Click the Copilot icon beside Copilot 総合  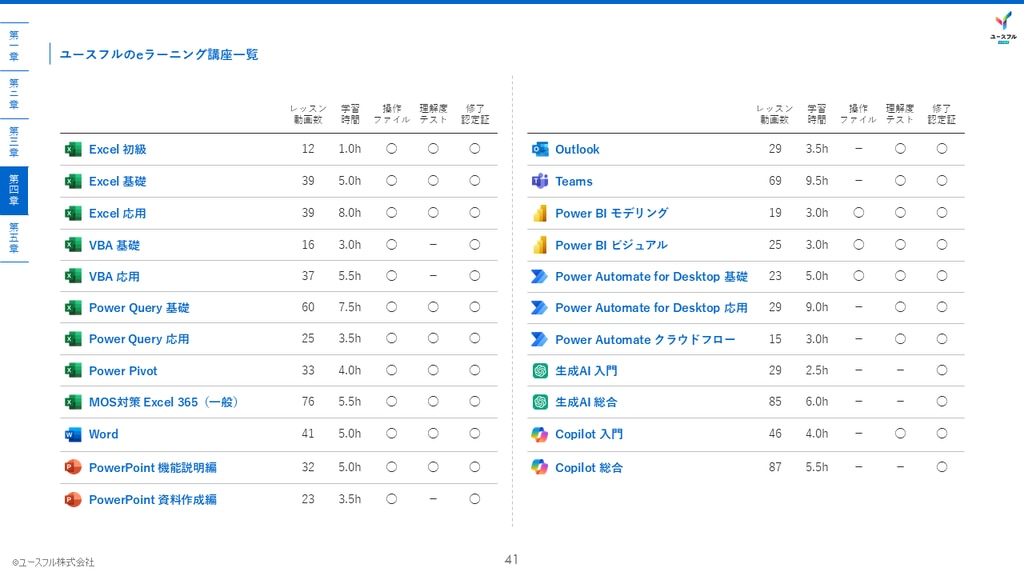click(x=539, y=468)
